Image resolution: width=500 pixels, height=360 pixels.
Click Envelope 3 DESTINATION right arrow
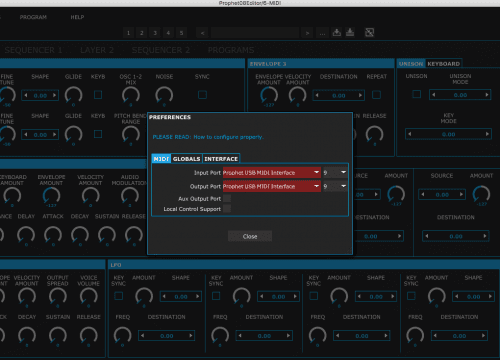pyautogui.click(x=360, y=95)
